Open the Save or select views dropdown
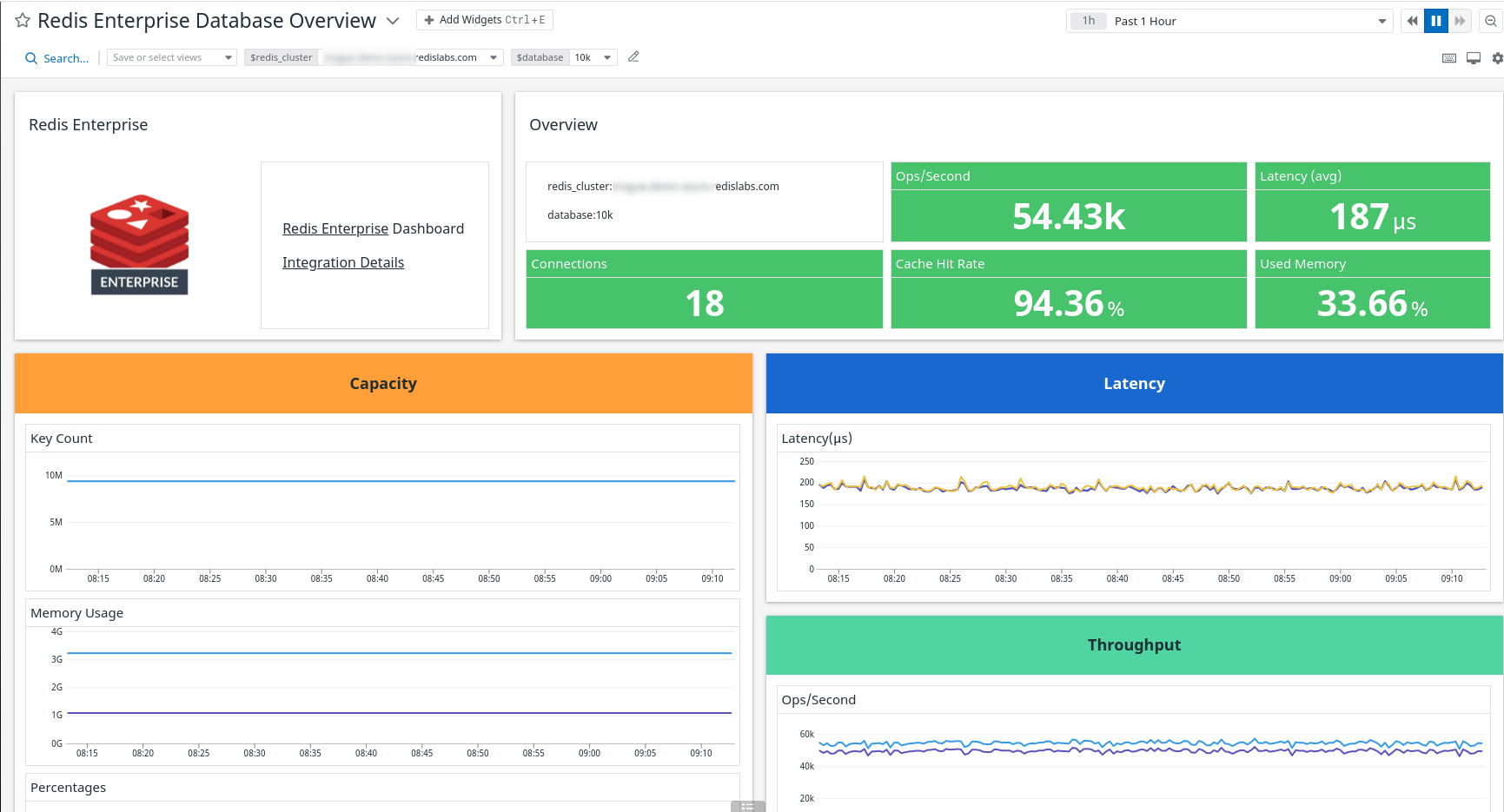1504x812 pixels. (172, 57)
